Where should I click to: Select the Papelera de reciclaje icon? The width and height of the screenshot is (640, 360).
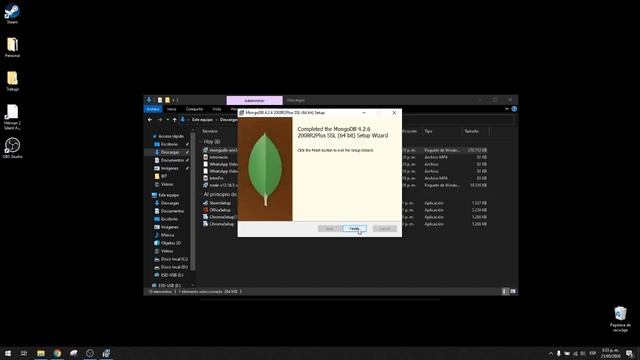pos(620,319)
